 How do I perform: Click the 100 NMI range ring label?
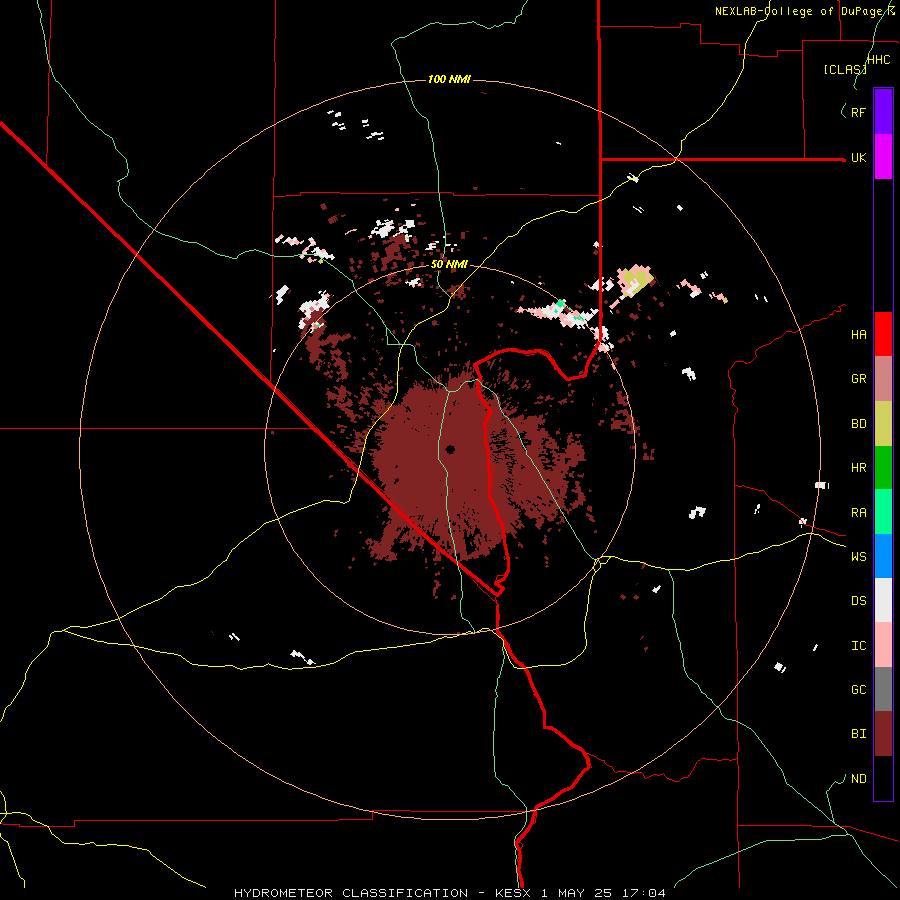449,79
